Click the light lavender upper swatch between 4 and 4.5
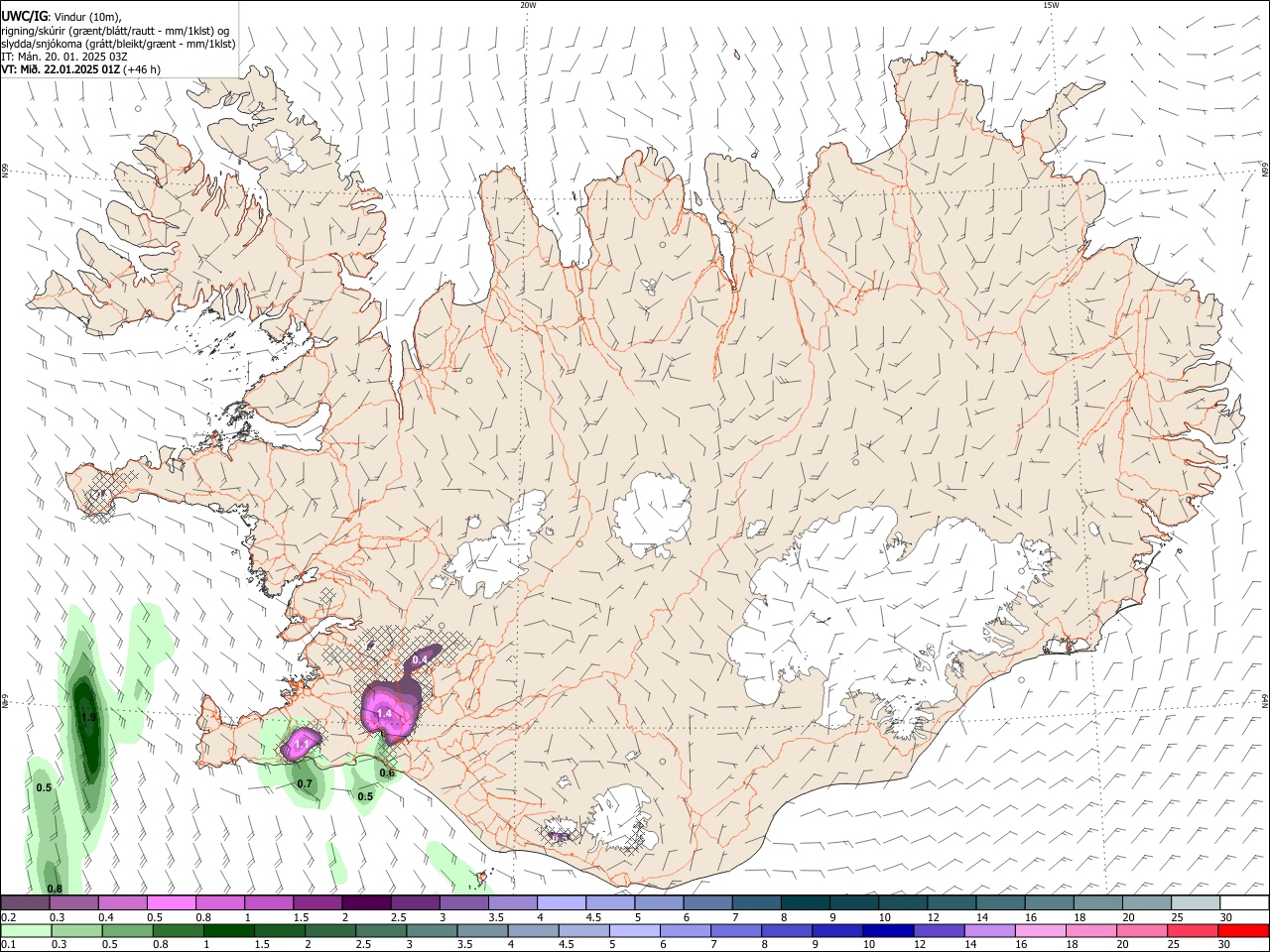Image resolution: width=1270 pixels, height=952 pixels. (x=561, y=902)
